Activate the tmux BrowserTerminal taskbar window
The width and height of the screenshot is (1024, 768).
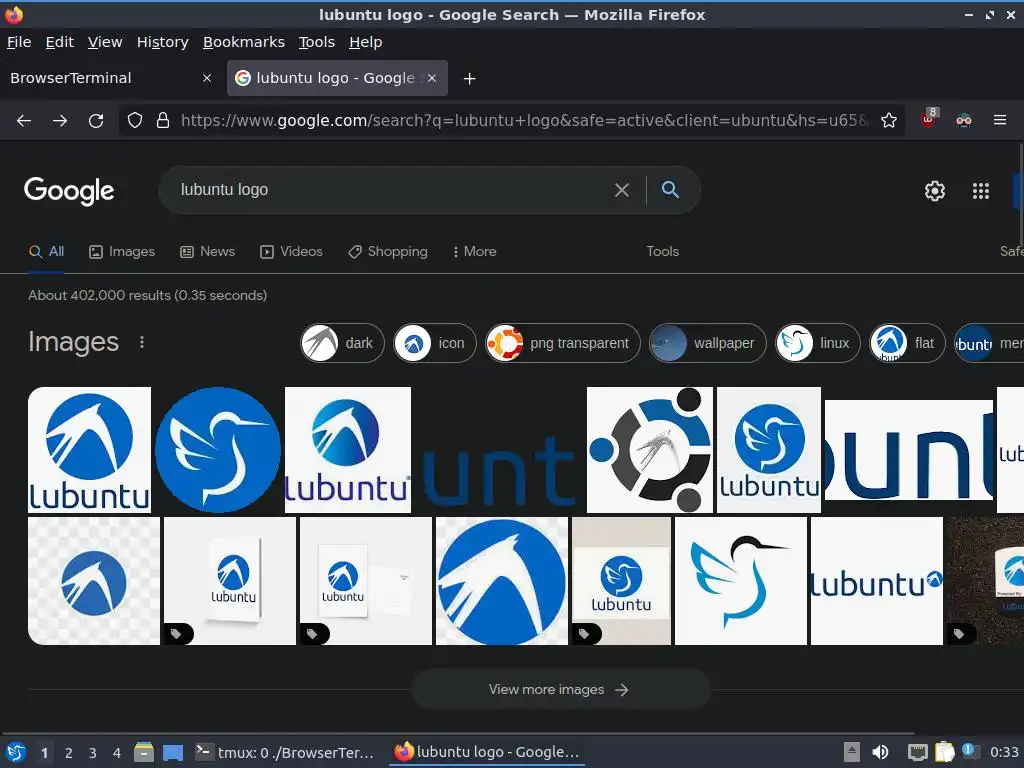(285, 752)
